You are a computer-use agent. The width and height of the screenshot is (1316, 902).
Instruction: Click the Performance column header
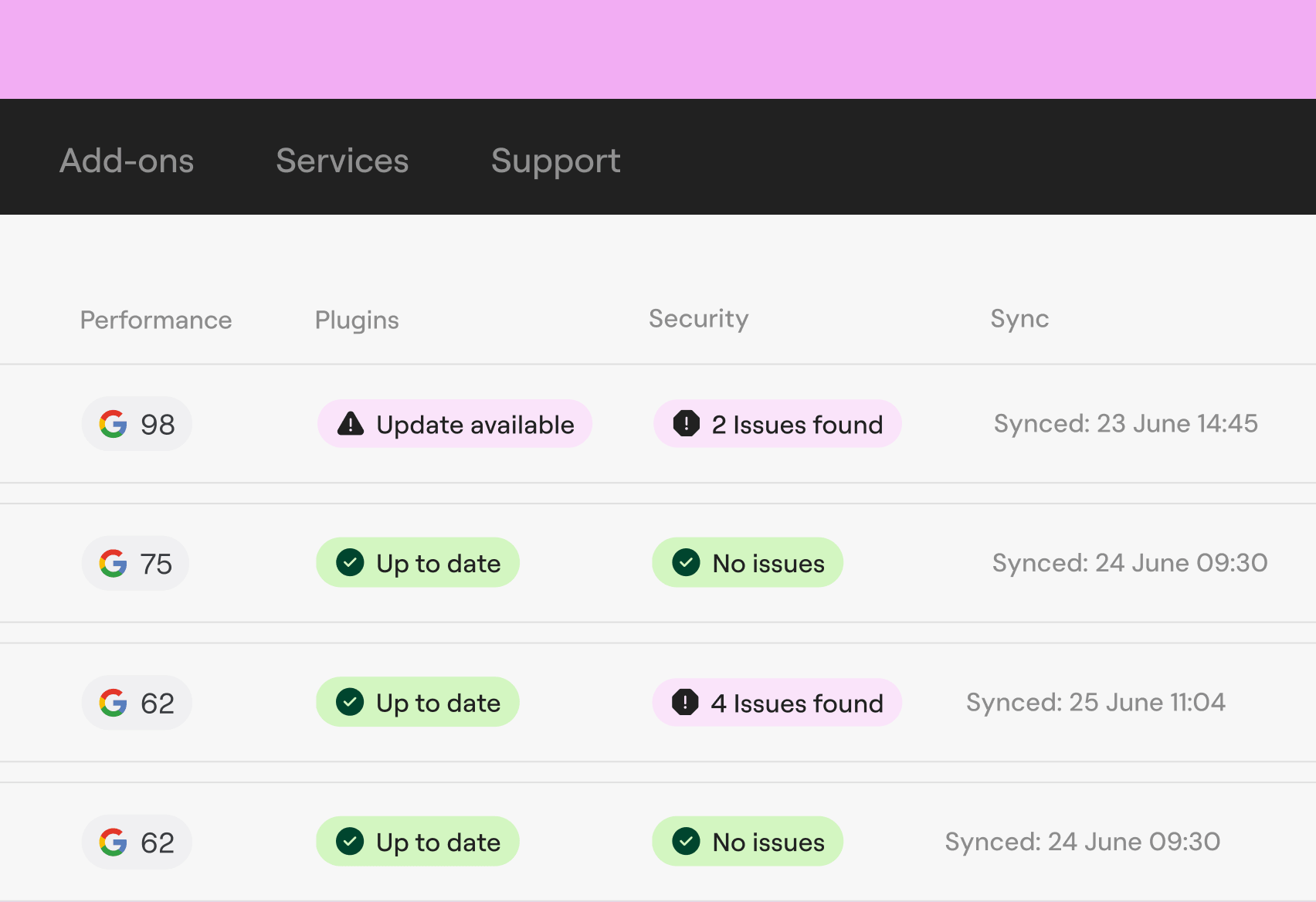click(156, 320)
